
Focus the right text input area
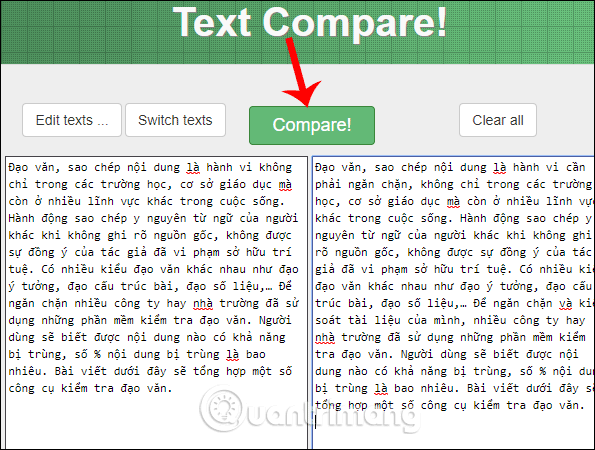(453, 302)
